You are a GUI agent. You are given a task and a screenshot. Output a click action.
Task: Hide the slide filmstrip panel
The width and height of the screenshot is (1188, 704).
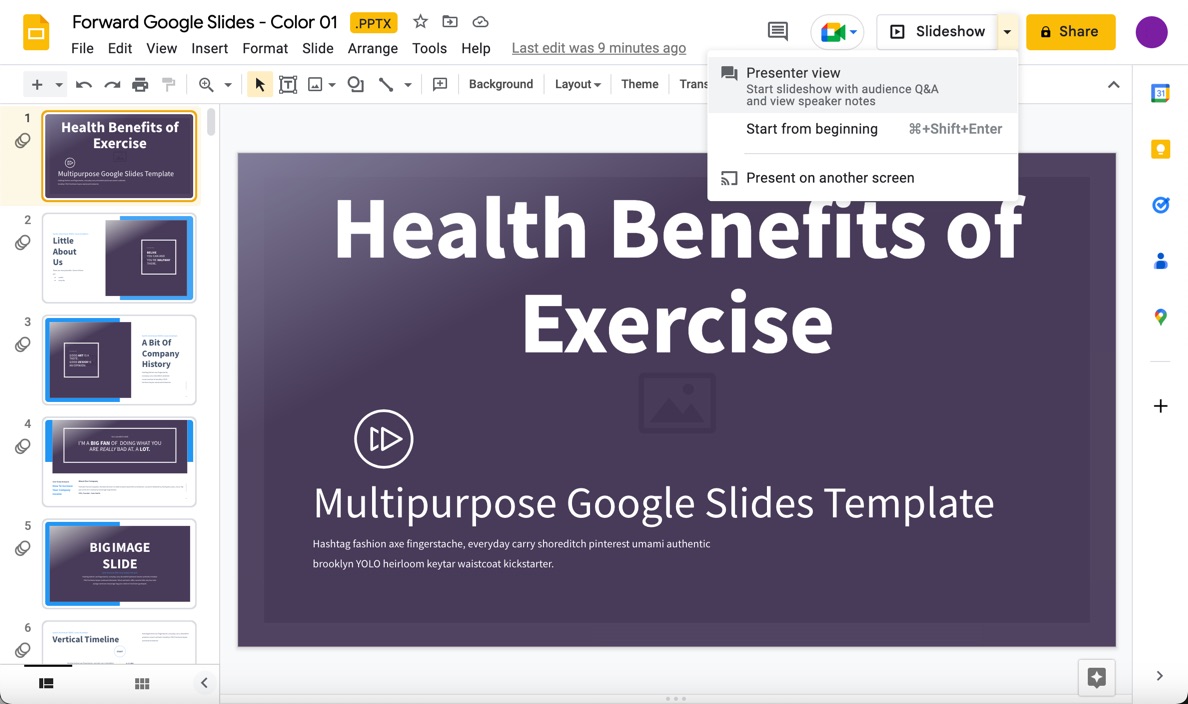tap(204, 683)
